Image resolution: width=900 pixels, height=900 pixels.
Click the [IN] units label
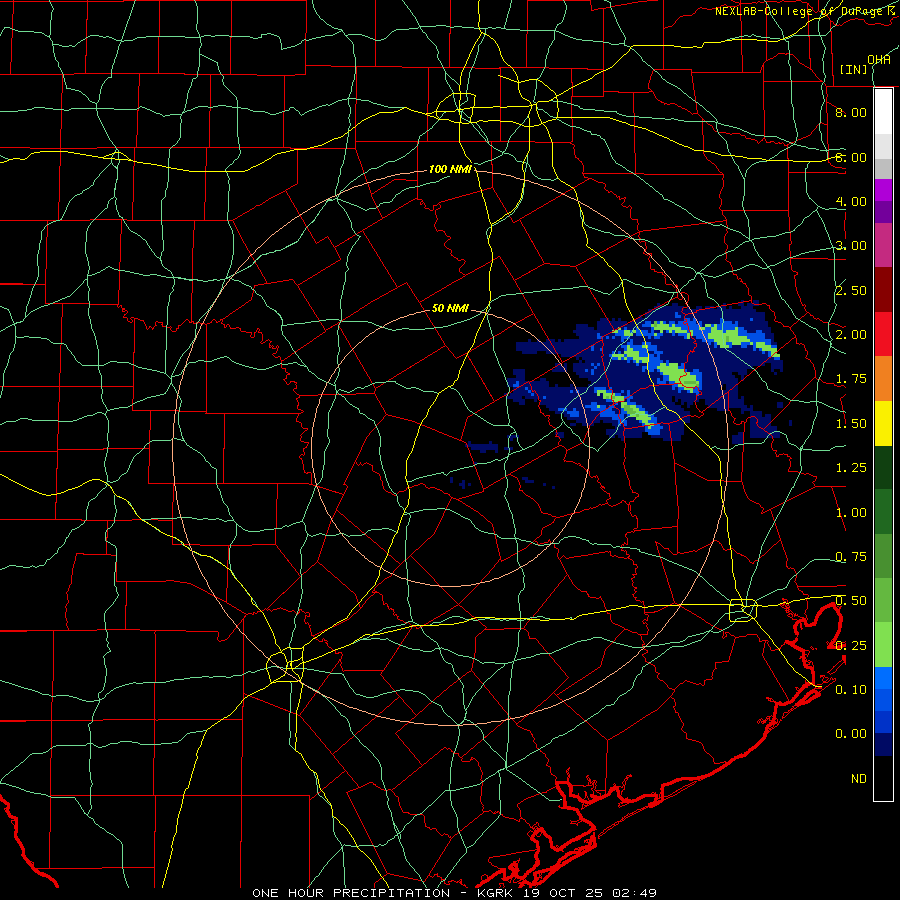coord(854,69)
